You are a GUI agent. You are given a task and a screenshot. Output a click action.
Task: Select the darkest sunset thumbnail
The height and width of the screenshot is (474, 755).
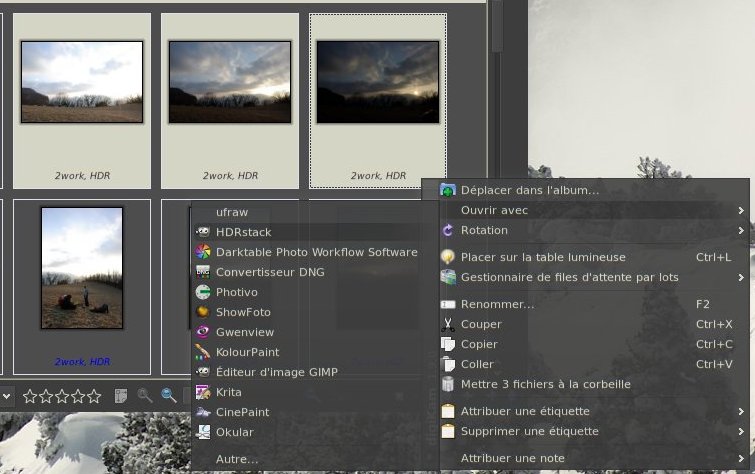[x=378, y=82]
